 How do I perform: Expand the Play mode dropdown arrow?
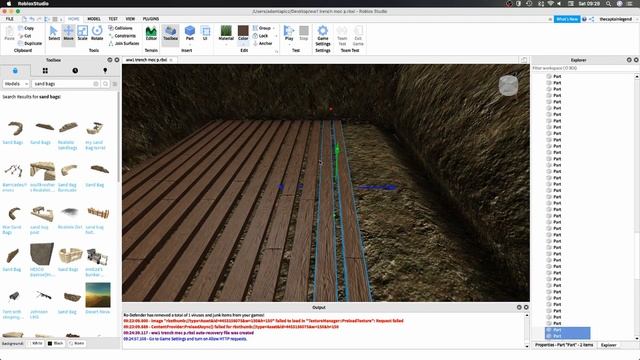click(289, 44)
